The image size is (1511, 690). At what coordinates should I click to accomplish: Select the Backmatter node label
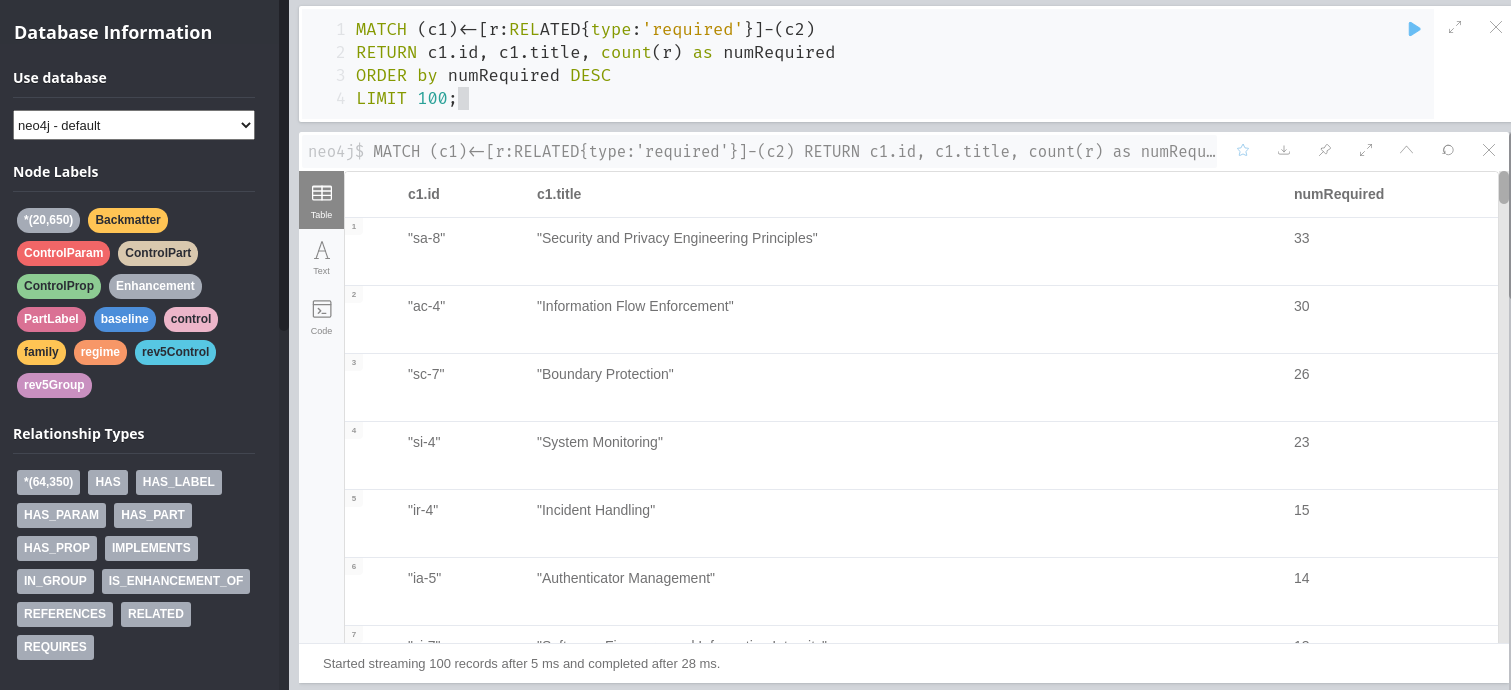128,220
